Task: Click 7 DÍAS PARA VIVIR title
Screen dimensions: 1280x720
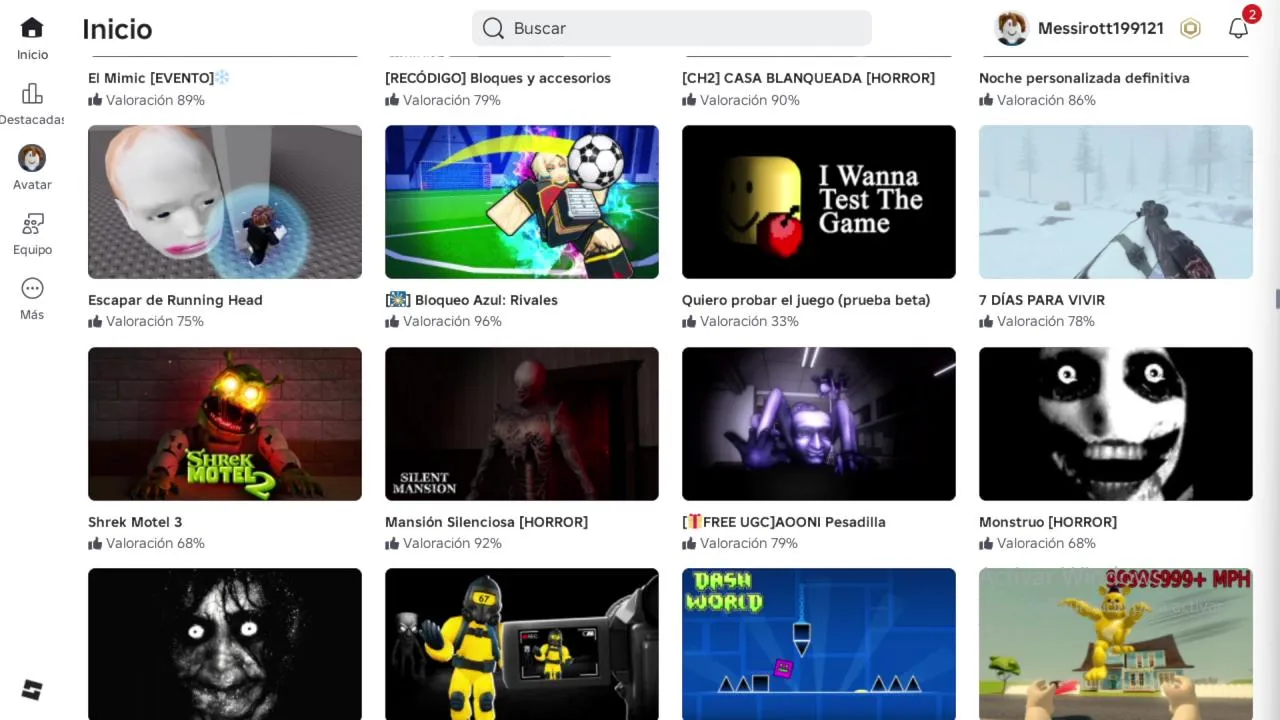Action: 1042,300
